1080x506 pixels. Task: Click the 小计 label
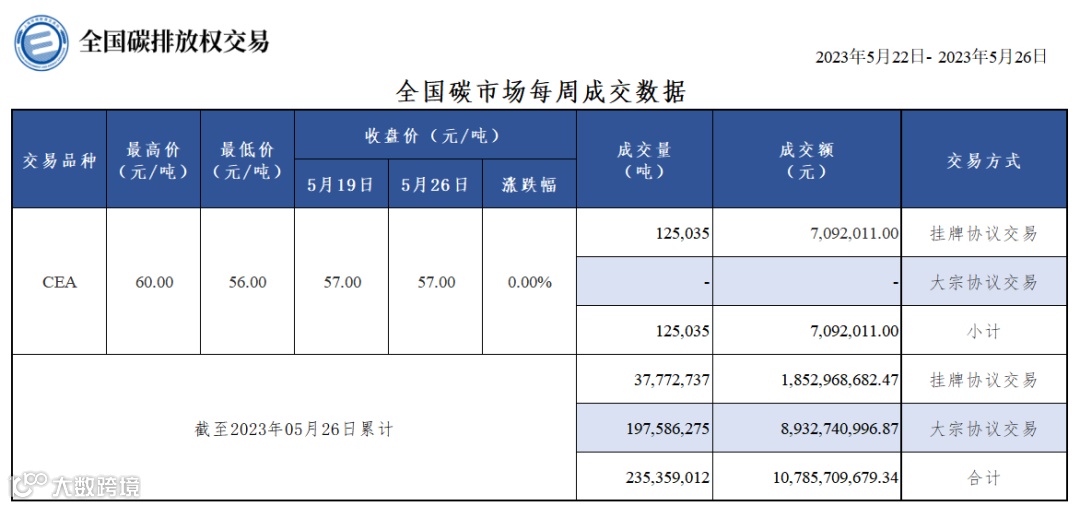click(x=984, y=331)
